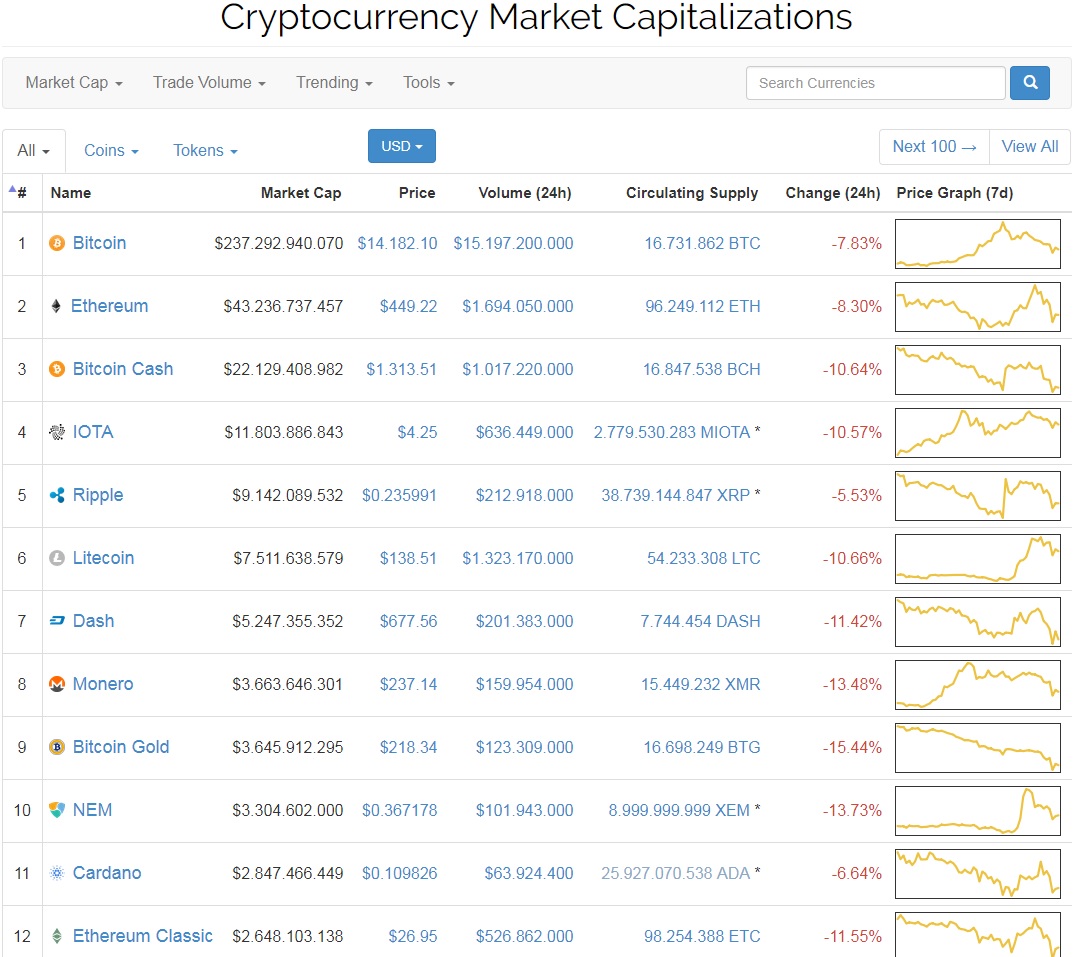Click Bitcoin price $14.182.10
The height and width of the screenshot is (957, 1089).
click(x=397, y=244)
